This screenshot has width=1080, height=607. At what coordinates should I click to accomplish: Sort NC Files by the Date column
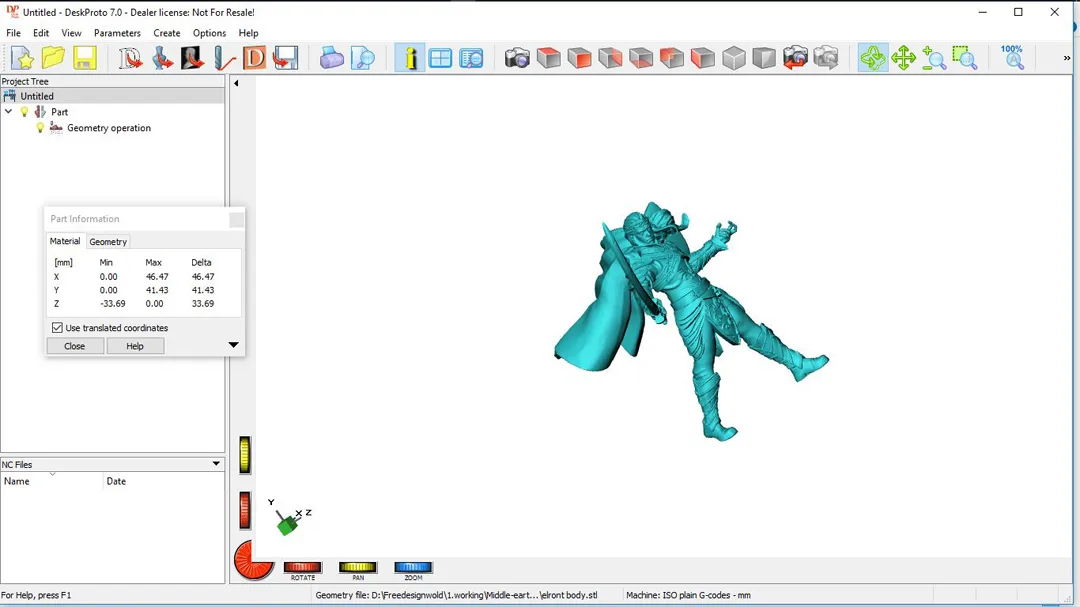[164, 481]
